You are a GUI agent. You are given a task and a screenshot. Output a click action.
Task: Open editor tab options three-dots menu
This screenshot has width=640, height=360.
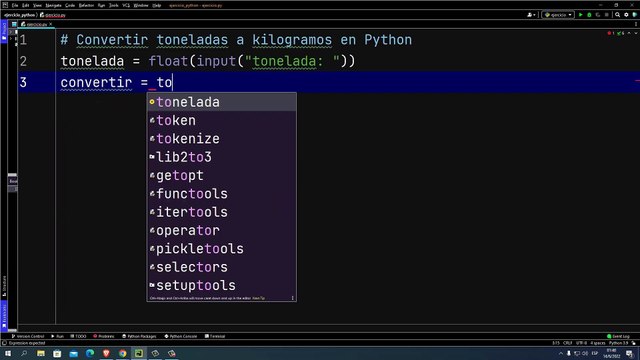click(x=636, y=24)
